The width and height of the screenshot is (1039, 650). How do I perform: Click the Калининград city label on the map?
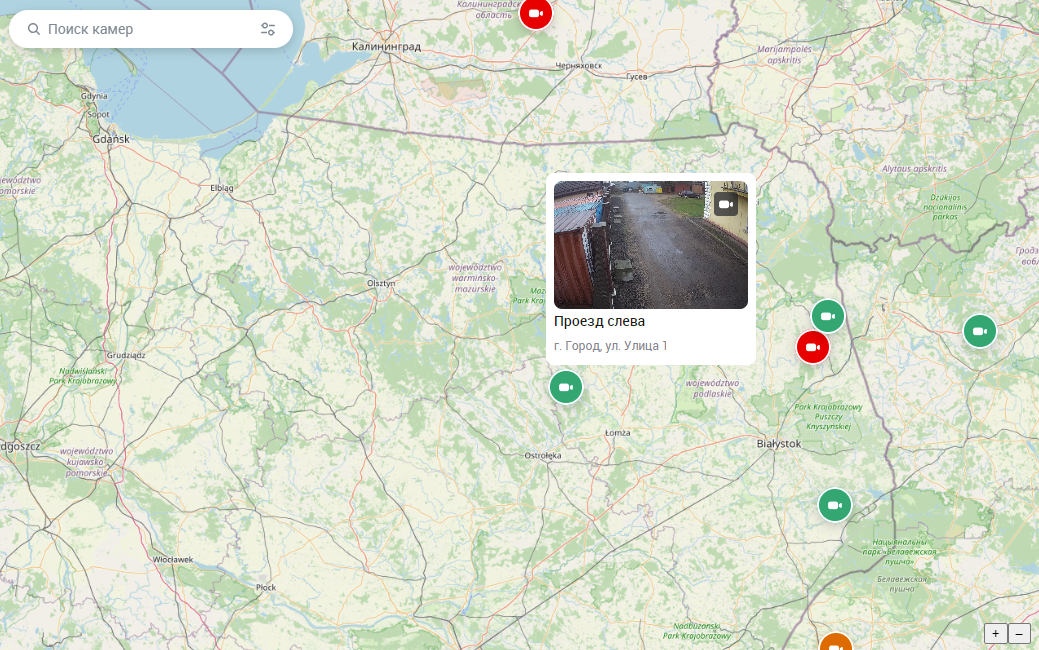coord(386,46)
